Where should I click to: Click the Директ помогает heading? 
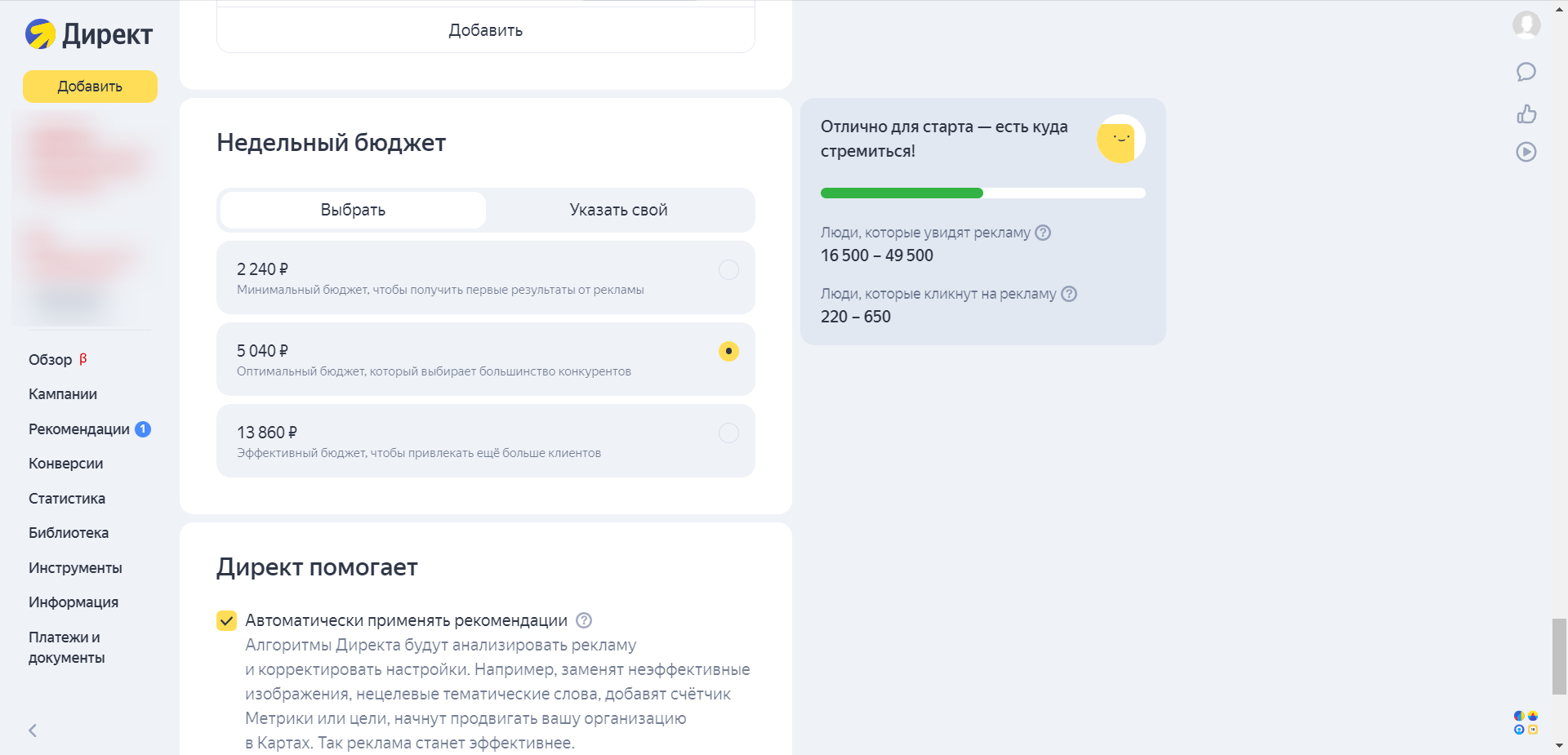tap(317, 567)
